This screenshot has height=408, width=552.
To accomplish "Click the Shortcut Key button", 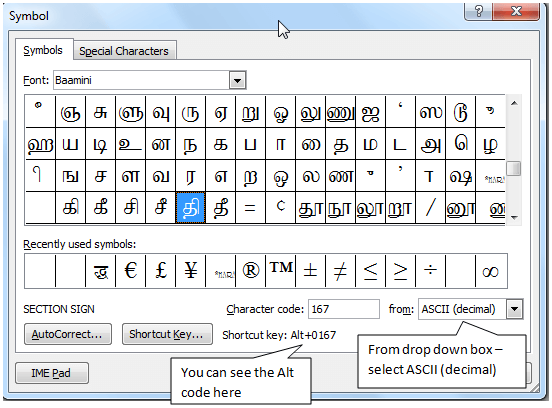I will click(167, 334).
